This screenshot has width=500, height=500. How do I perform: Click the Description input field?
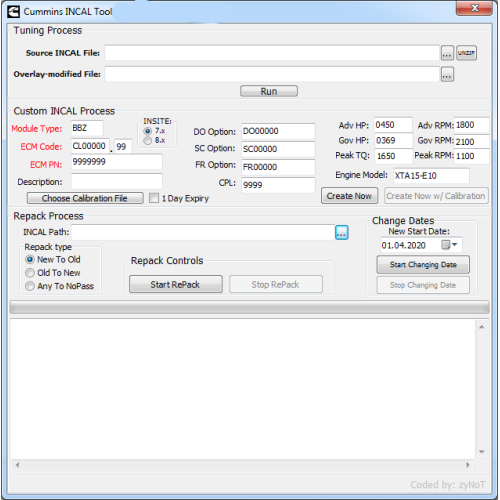(x=117, y=182)
